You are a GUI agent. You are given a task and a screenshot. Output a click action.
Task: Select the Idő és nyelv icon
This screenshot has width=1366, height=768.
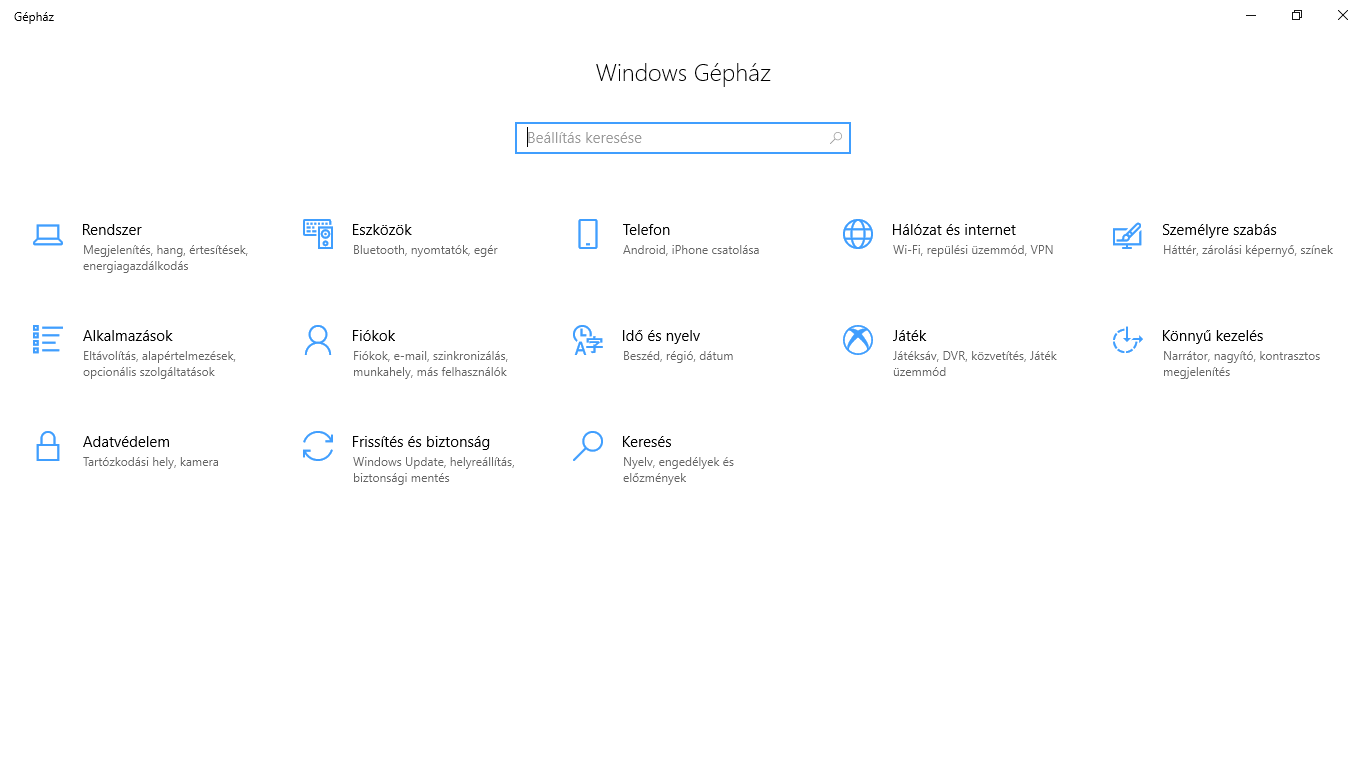pyautogui.click(x=587, y=340)
